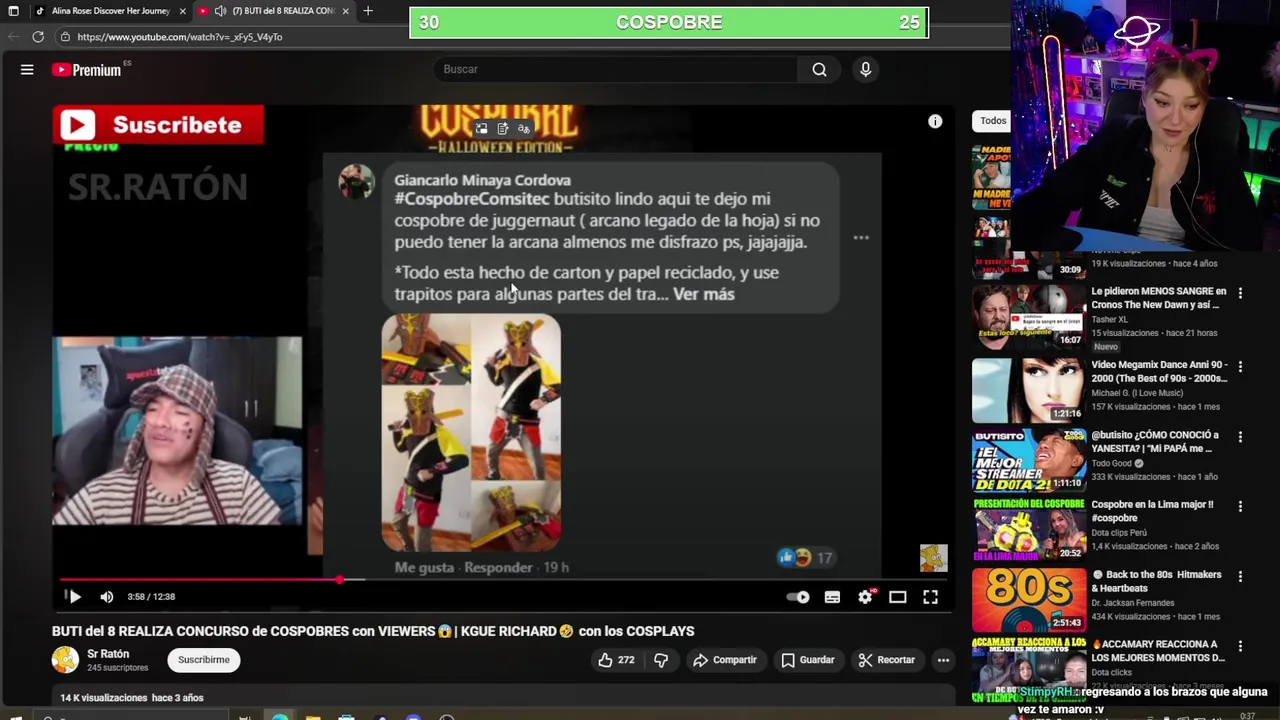Open Sr Ratón channel avatar
1280x720 pixels.
click(x=65, y=660)
